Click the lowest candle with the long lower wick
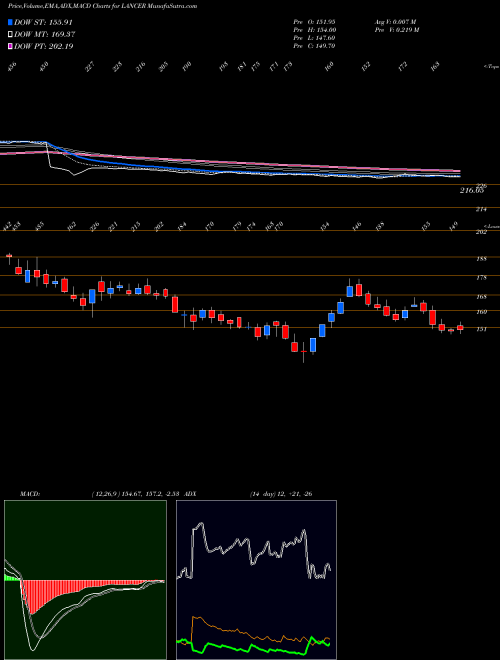Viewport: 500px width, 660px height. coord(303,351)
